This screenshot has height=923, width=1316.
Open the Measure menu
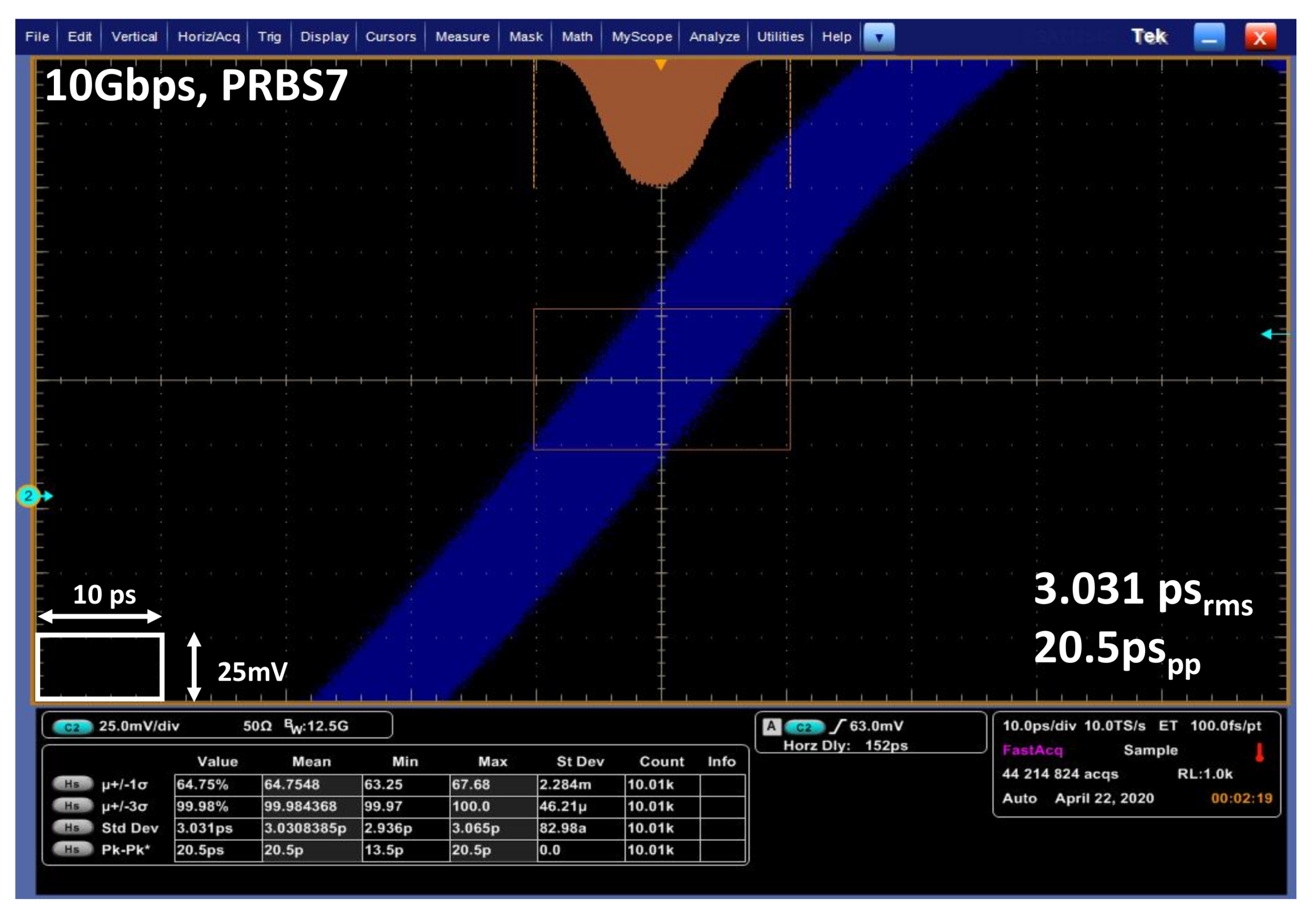tap(462, 38)
